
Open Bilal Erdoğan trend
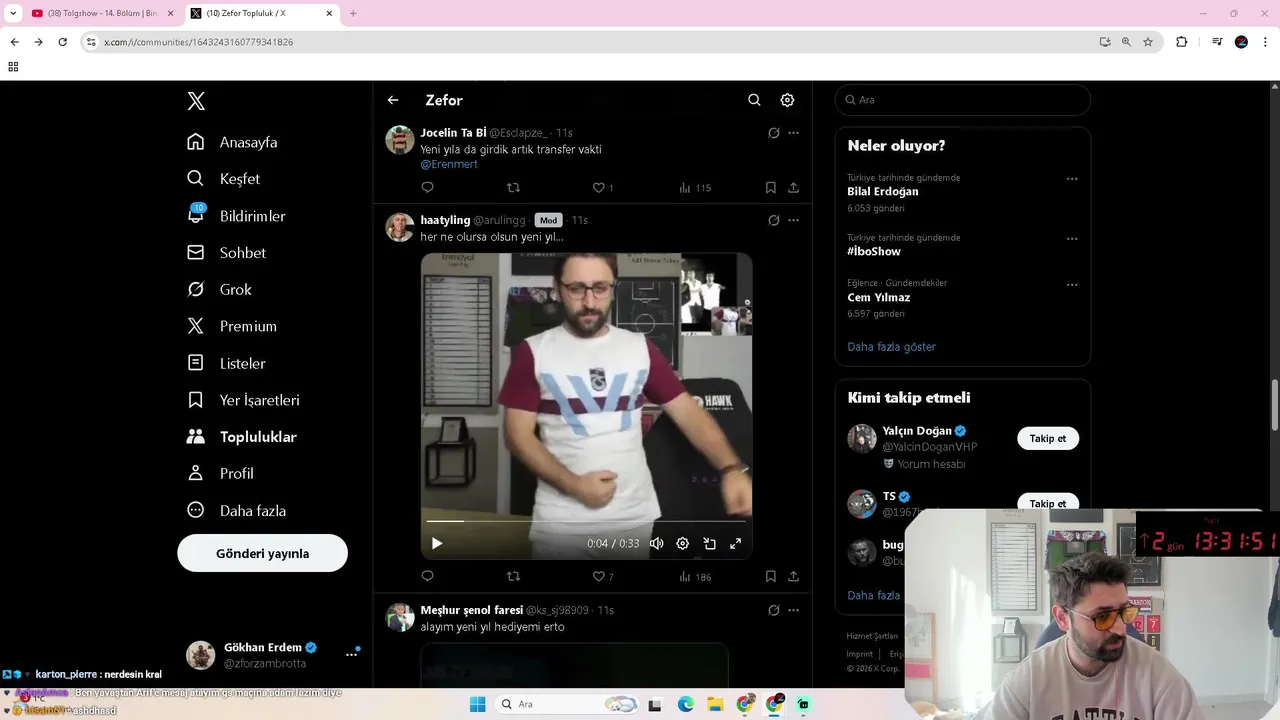[x=883, y=192]
